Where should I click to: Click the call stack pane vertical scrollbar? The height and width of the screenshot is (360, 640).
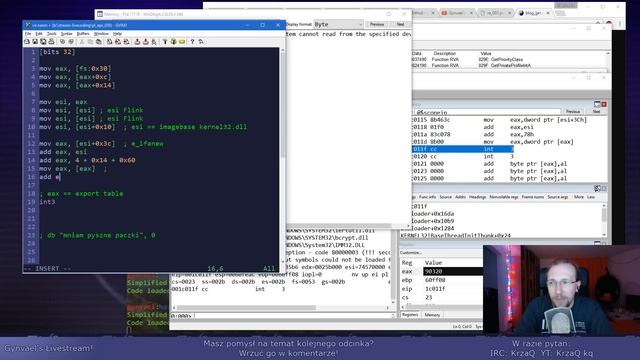[604, 219]
